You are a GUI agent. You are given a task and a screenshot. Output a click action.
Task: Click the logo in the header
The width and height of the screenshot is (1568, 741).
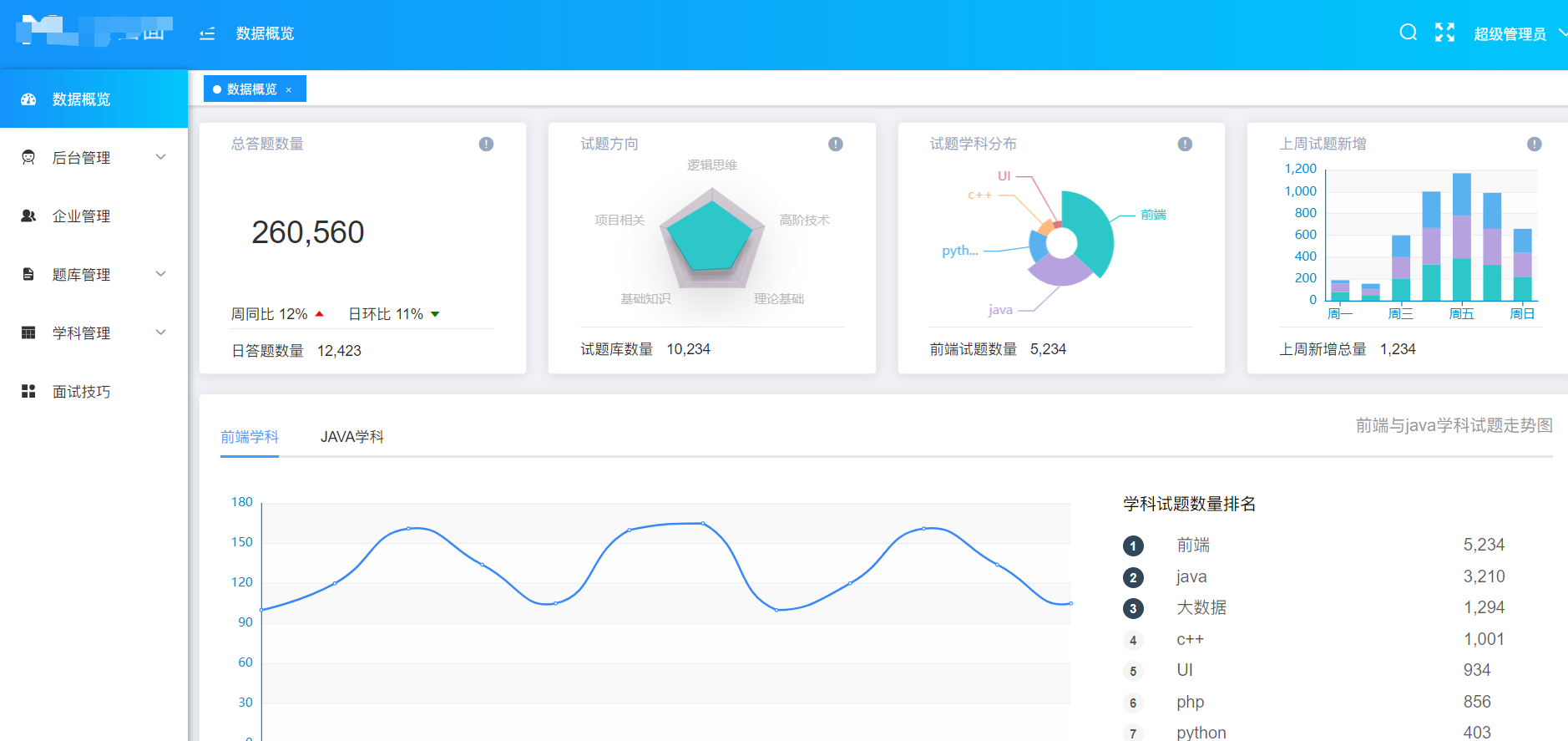point(94,31)
